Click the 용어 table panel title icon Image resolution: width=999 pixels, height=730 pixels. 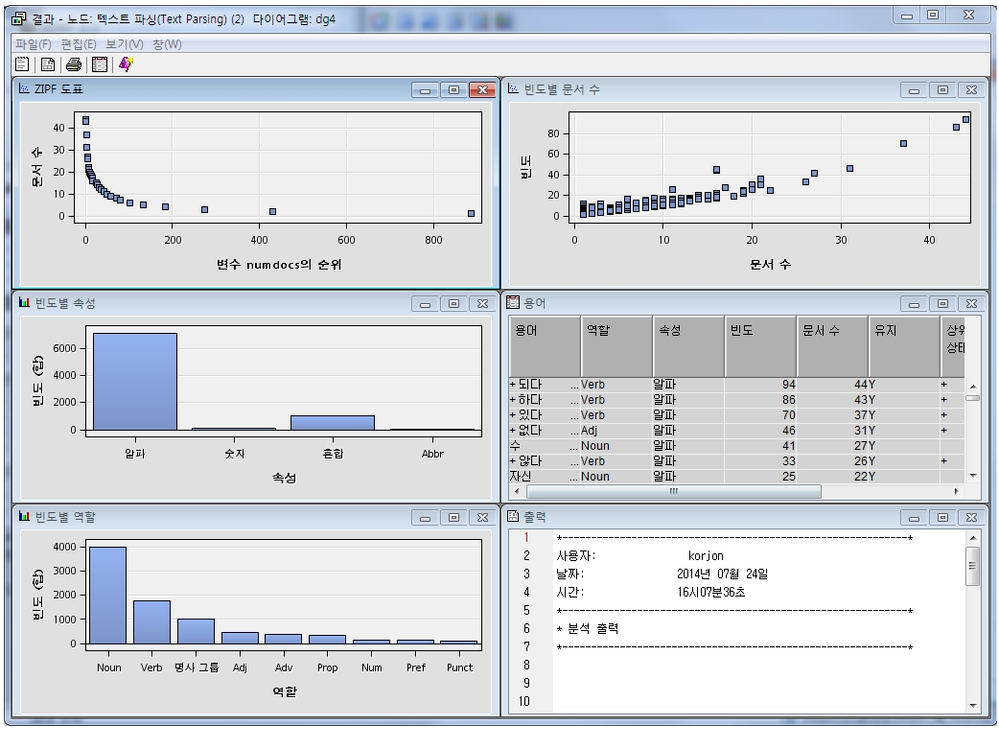pos(513,303)
